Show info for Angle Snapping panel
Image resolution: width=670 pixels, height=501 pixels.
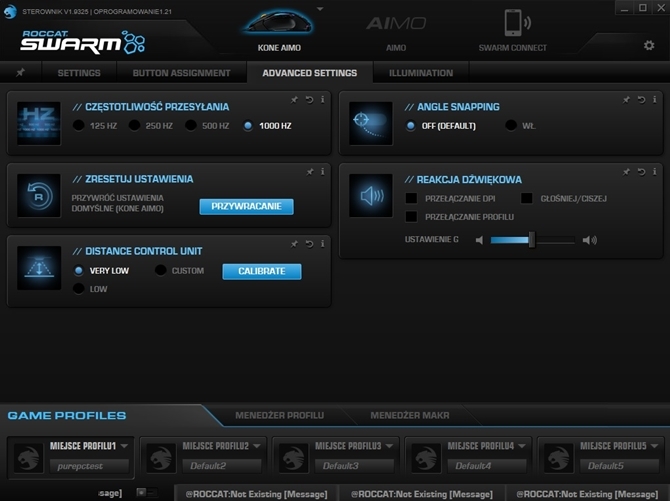[x=655, y=100]
